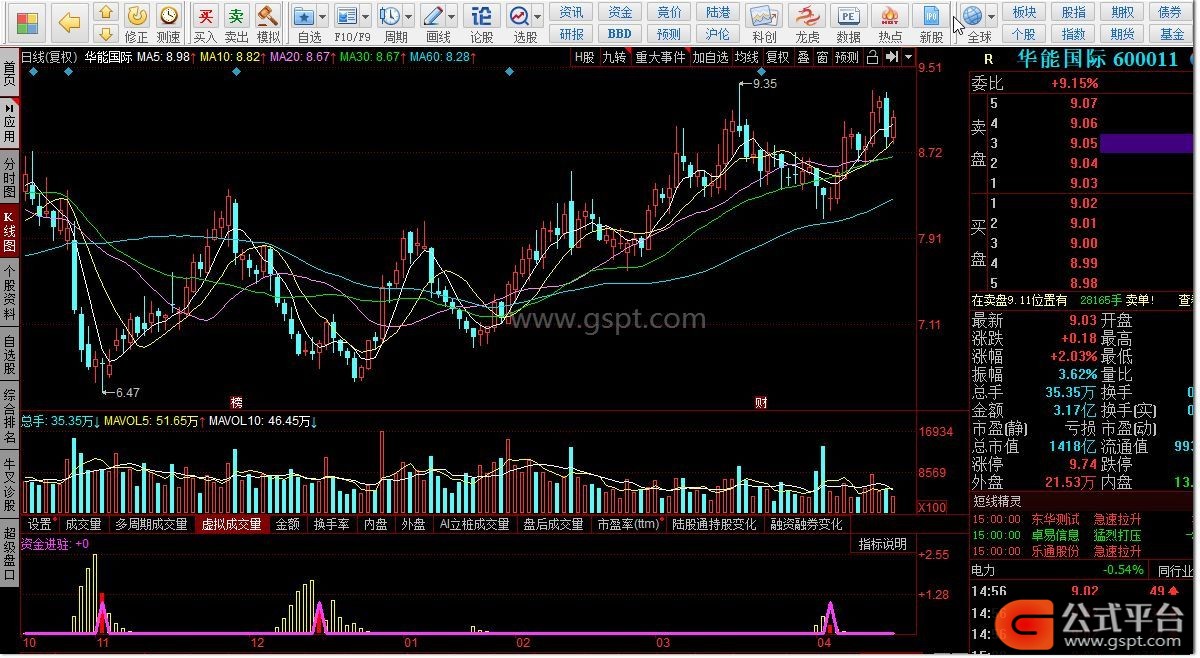
Task: Expand the 全球 globe dropdown arrow
Action: click(991, 17)
